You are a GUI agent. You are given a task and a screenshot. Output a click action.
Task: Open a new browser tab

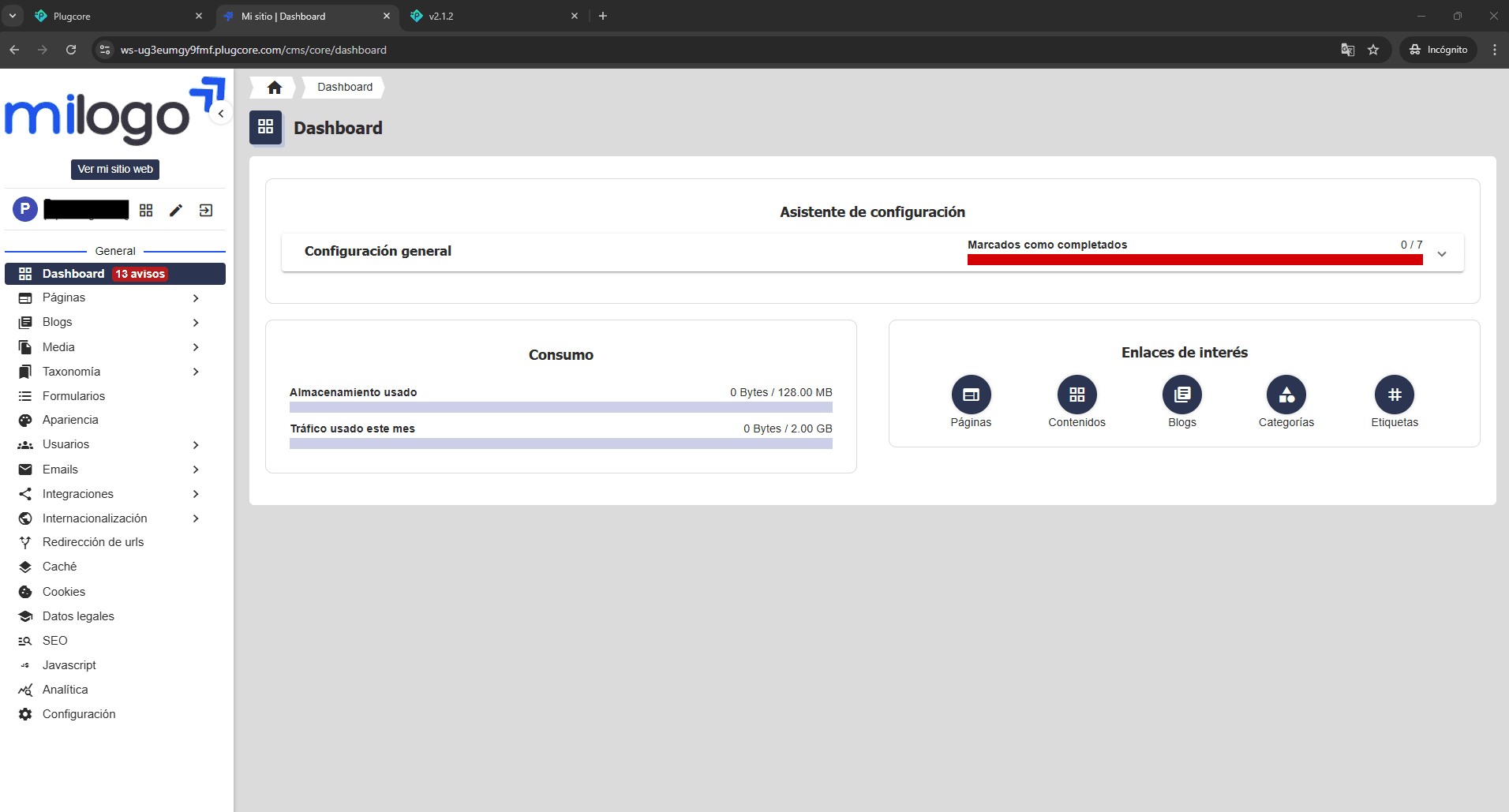(603, 16)
